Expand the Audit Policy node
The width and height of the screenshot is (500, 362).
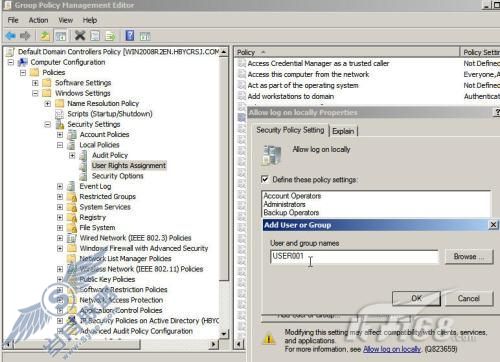click(x=72, y=155)
